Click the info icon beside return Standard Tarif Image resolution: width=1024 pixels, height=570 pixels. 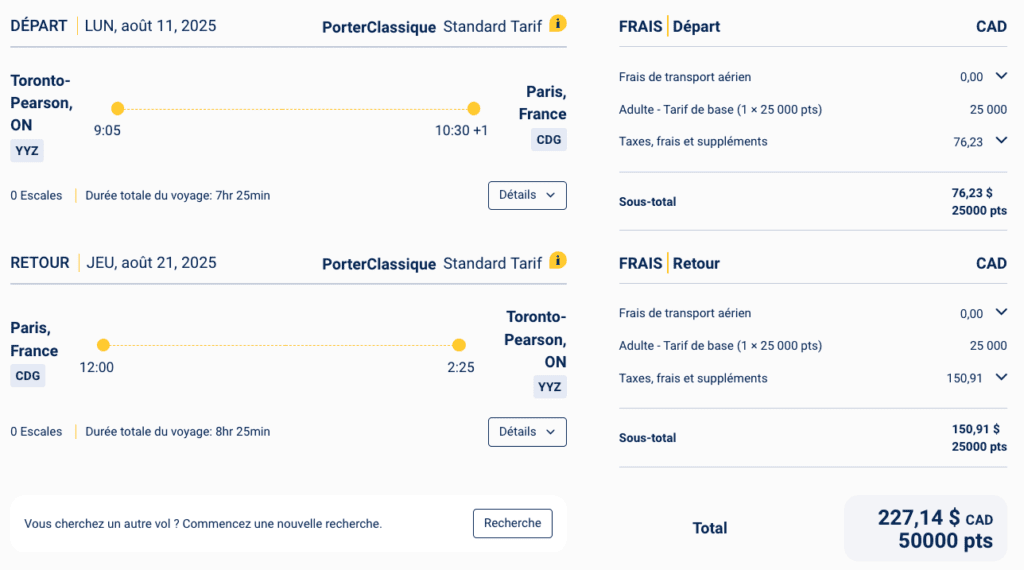click(x=558, y=260)
